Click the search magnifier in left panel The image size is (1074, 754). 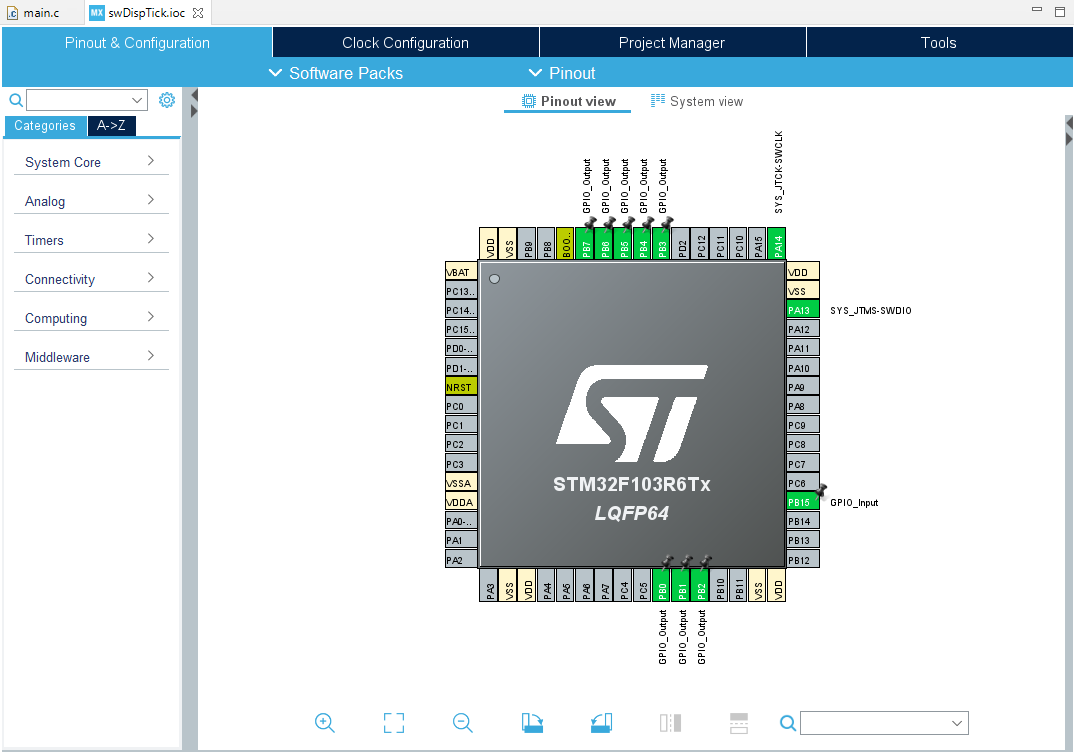16,101
